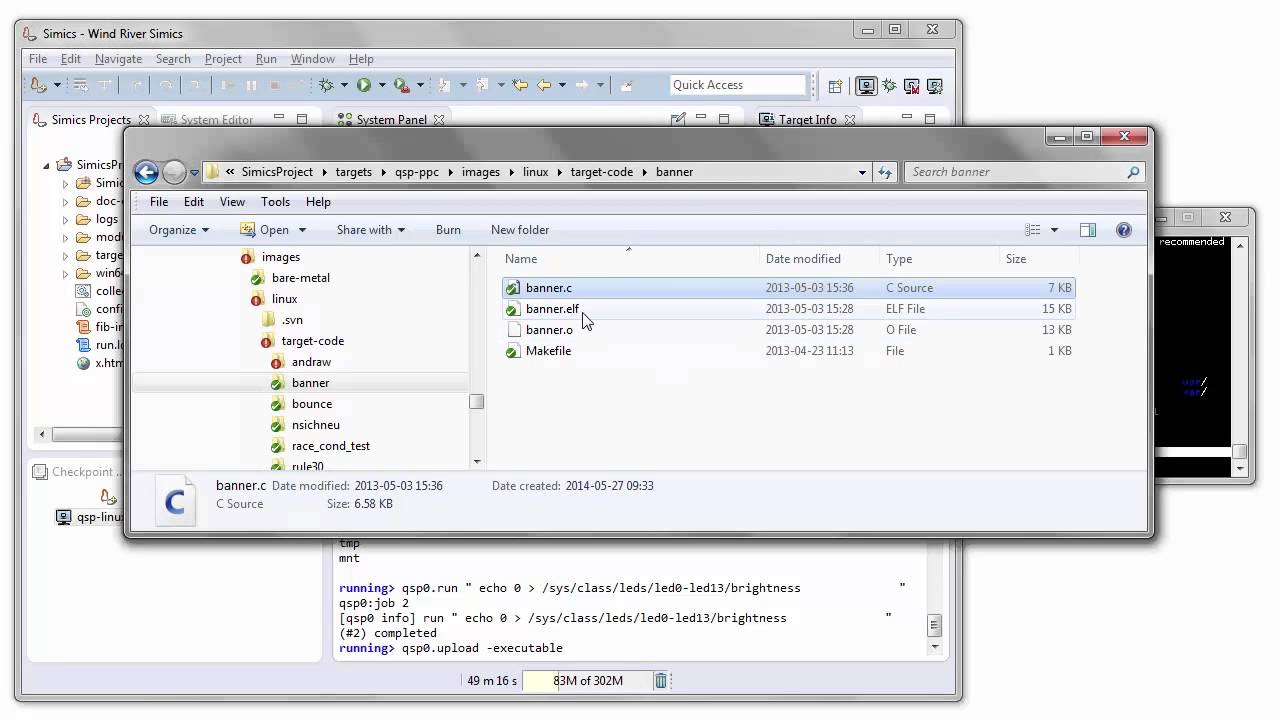Click the Open button in Explorer toolbar
The image size is (1280, 720).
pyautogui.click(x=265, y=230)
